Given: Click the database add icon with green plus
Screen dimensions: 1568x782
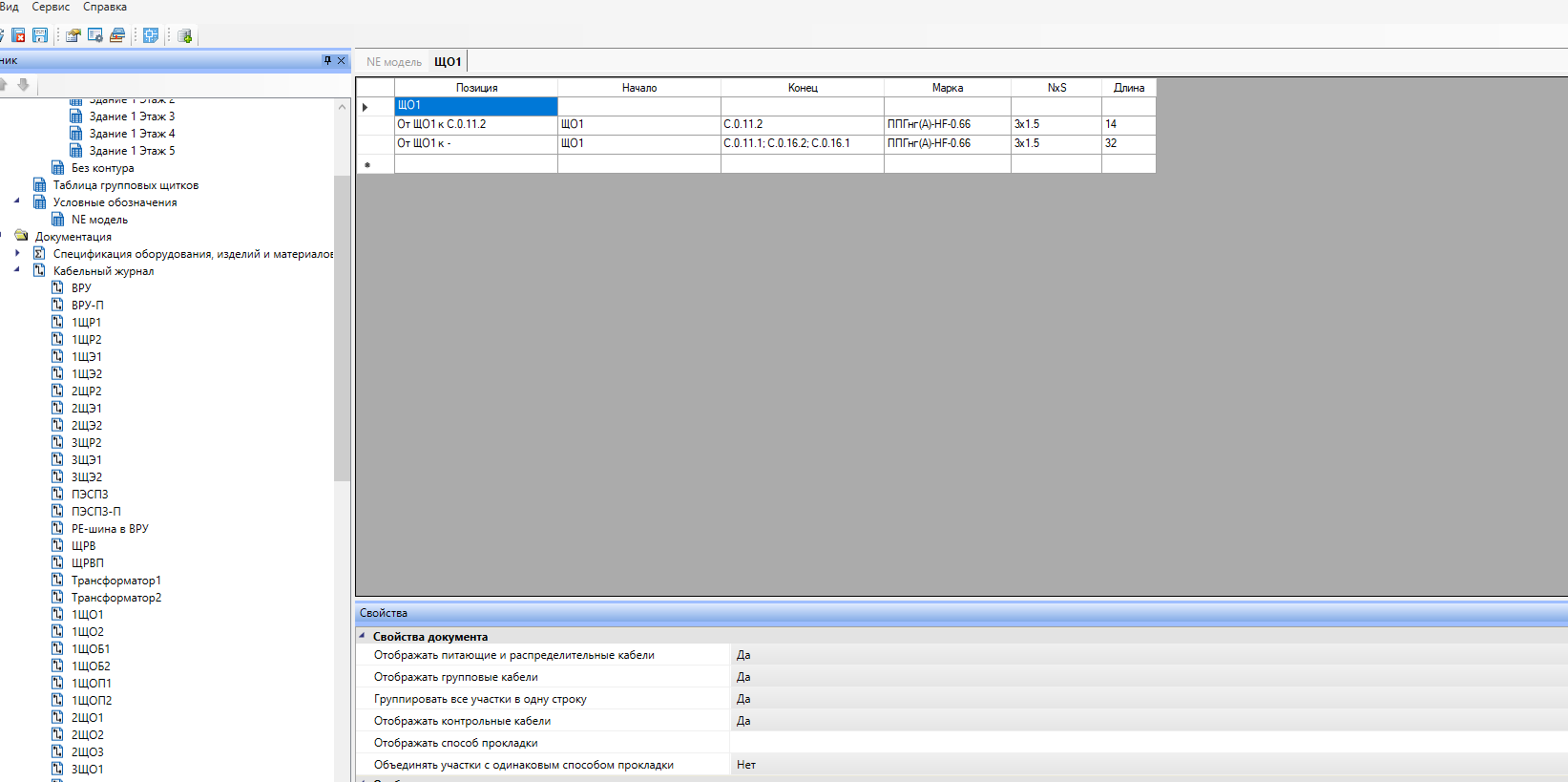Looking at the screenshot, I should point(185,35).
